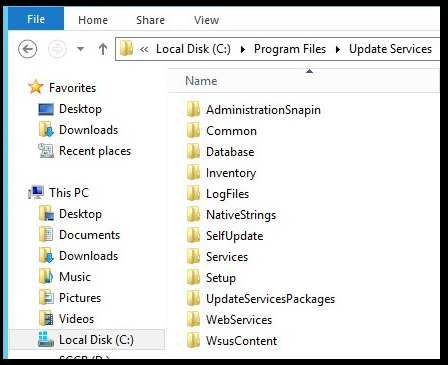
Task: Select the Database folder name
Action: tap(230, 152)
